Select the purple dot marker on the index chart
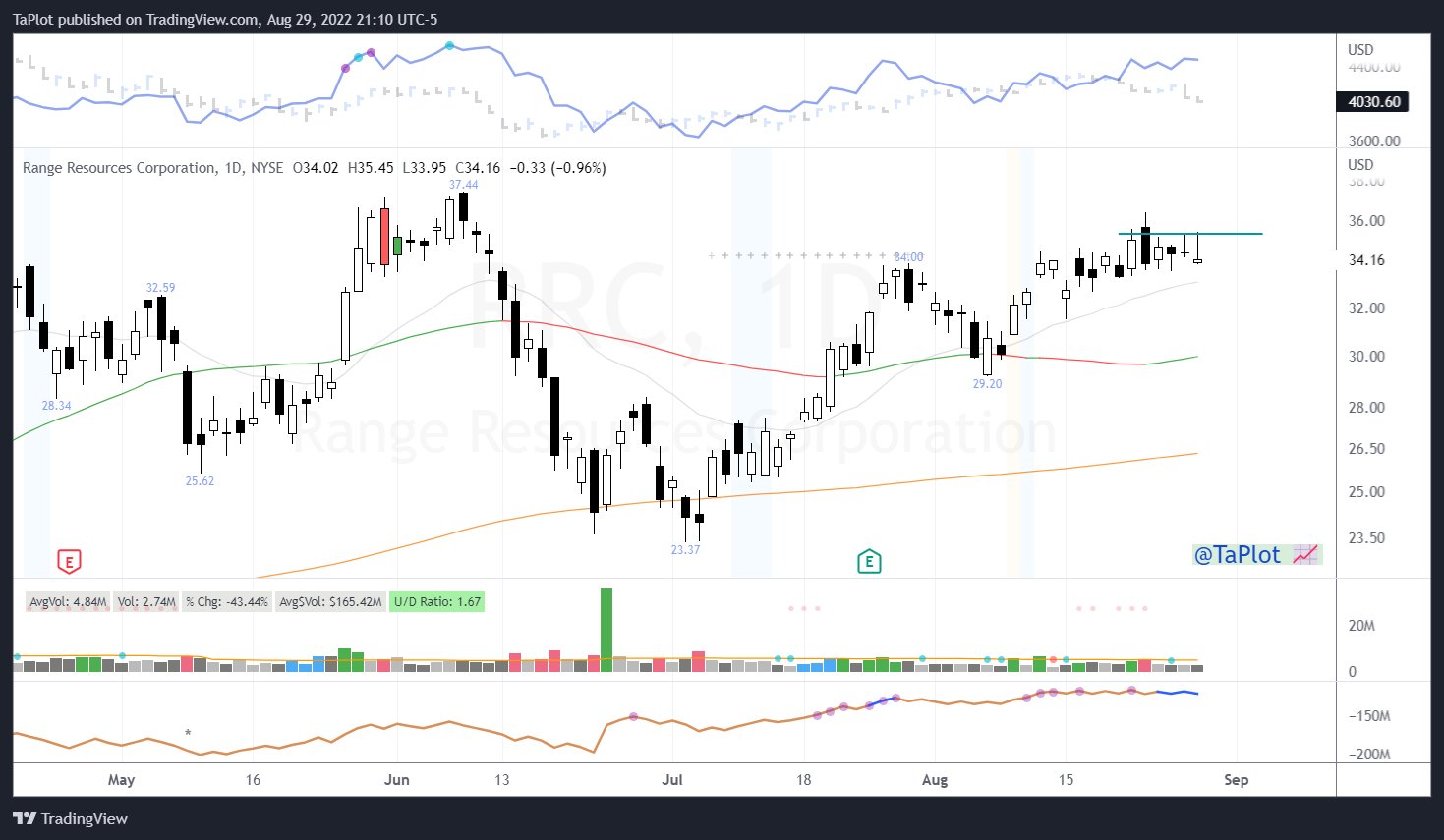 [371, 51]
